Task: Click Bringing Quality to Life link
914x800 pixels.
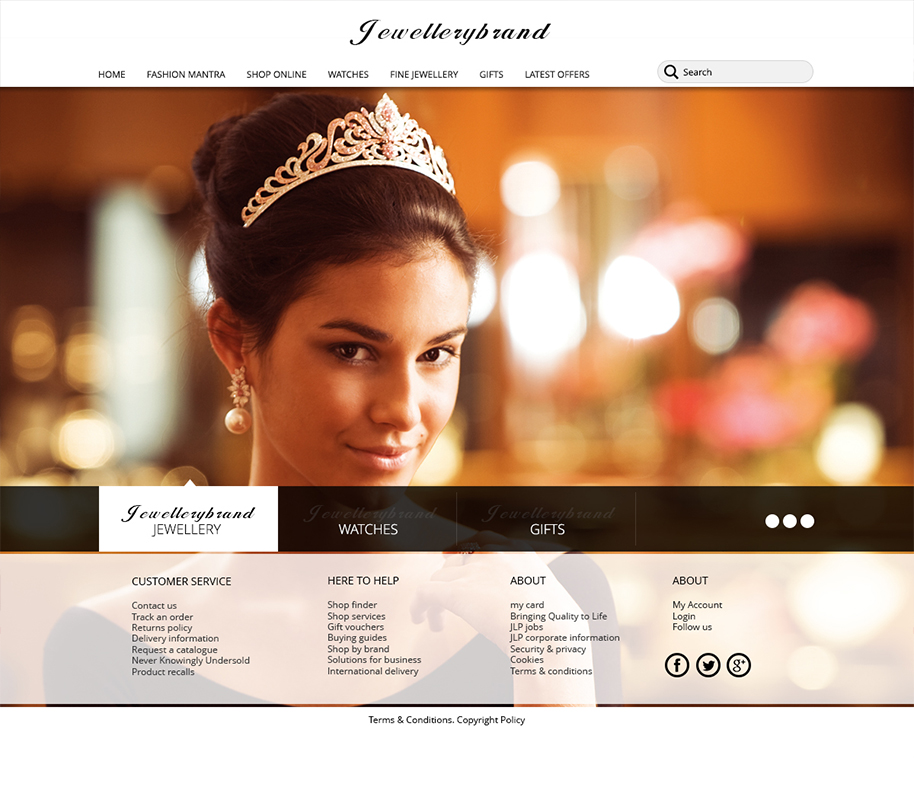Action: (558, 616)
